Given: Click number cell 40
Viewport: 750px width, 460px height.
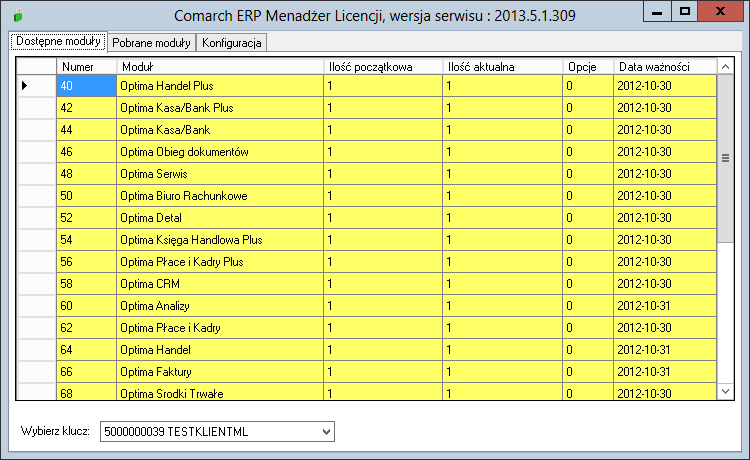Looking at the screenshot, I should [87, 86].
